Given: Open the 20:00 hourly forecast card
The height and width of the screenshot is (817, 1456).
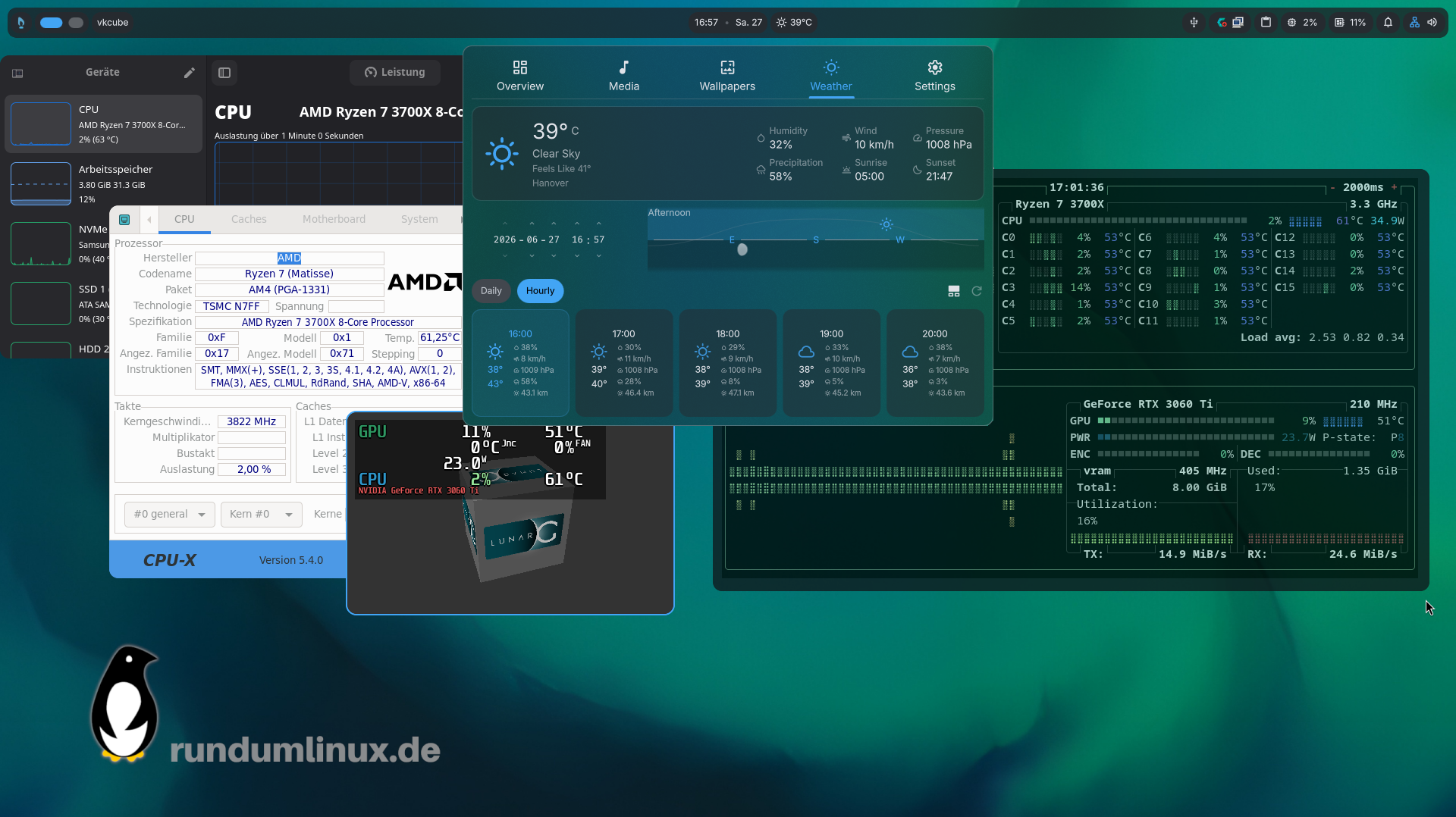Looking at the screenshot, I should coord(935,363).
